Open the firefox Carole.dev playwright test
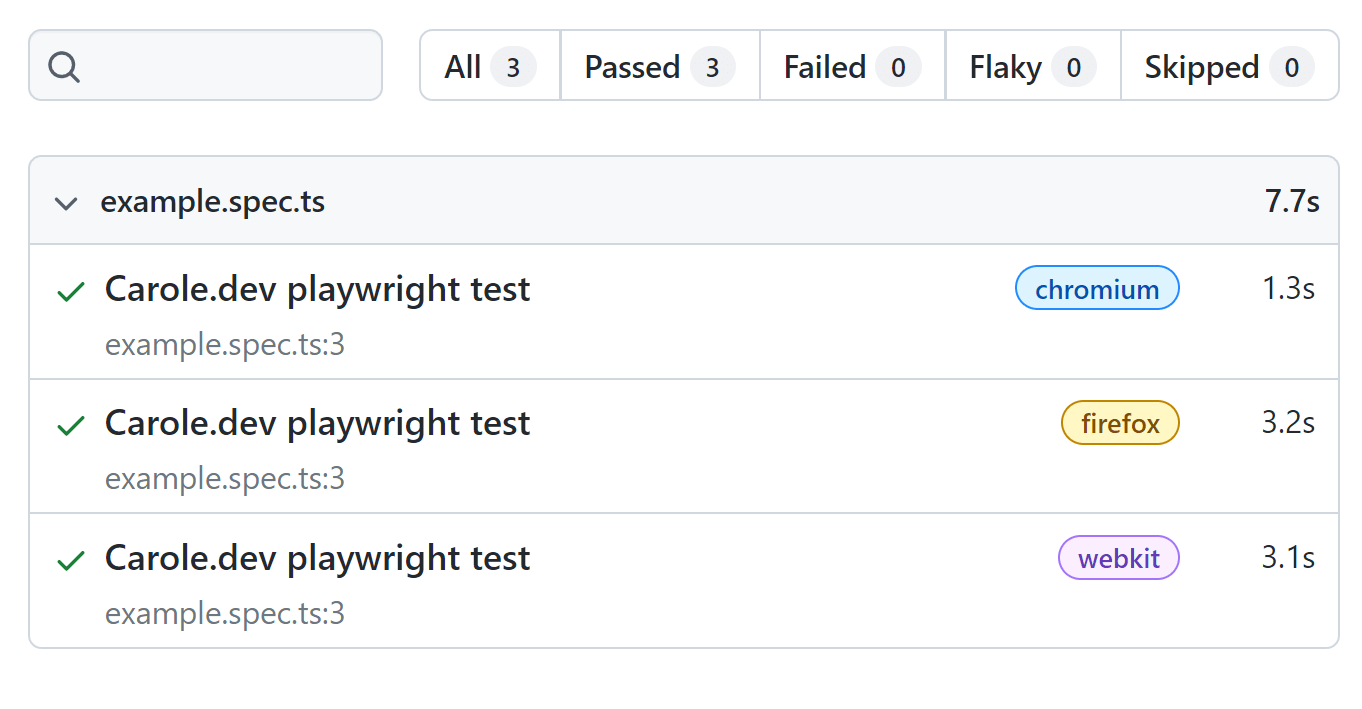Viewport: 1362px width, 709px height. 317,423
